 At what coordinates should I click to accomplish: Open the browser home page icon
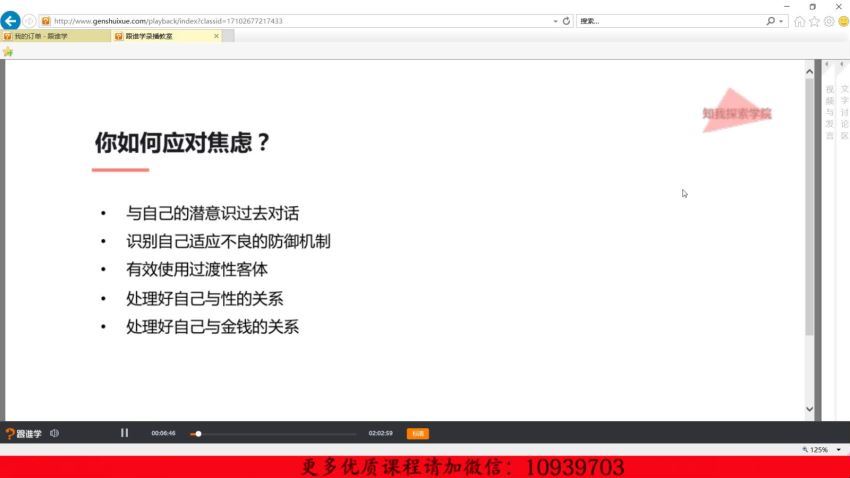tap(800, 21)
